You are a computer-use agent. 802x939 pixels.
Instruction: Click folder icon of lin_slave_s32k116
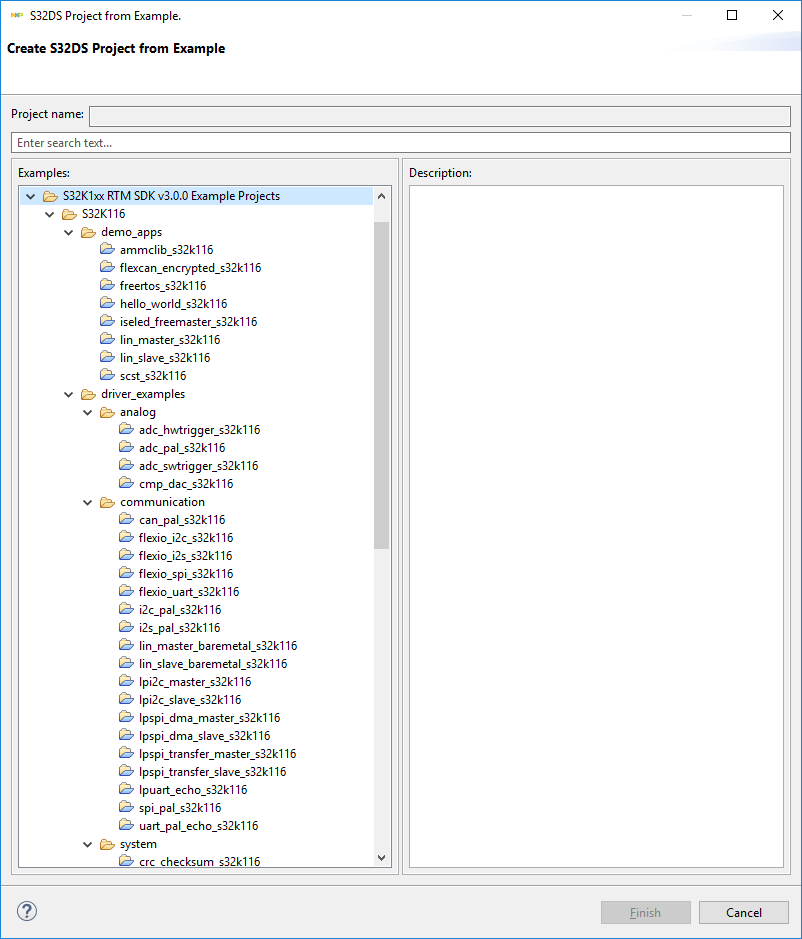point(107,357)
